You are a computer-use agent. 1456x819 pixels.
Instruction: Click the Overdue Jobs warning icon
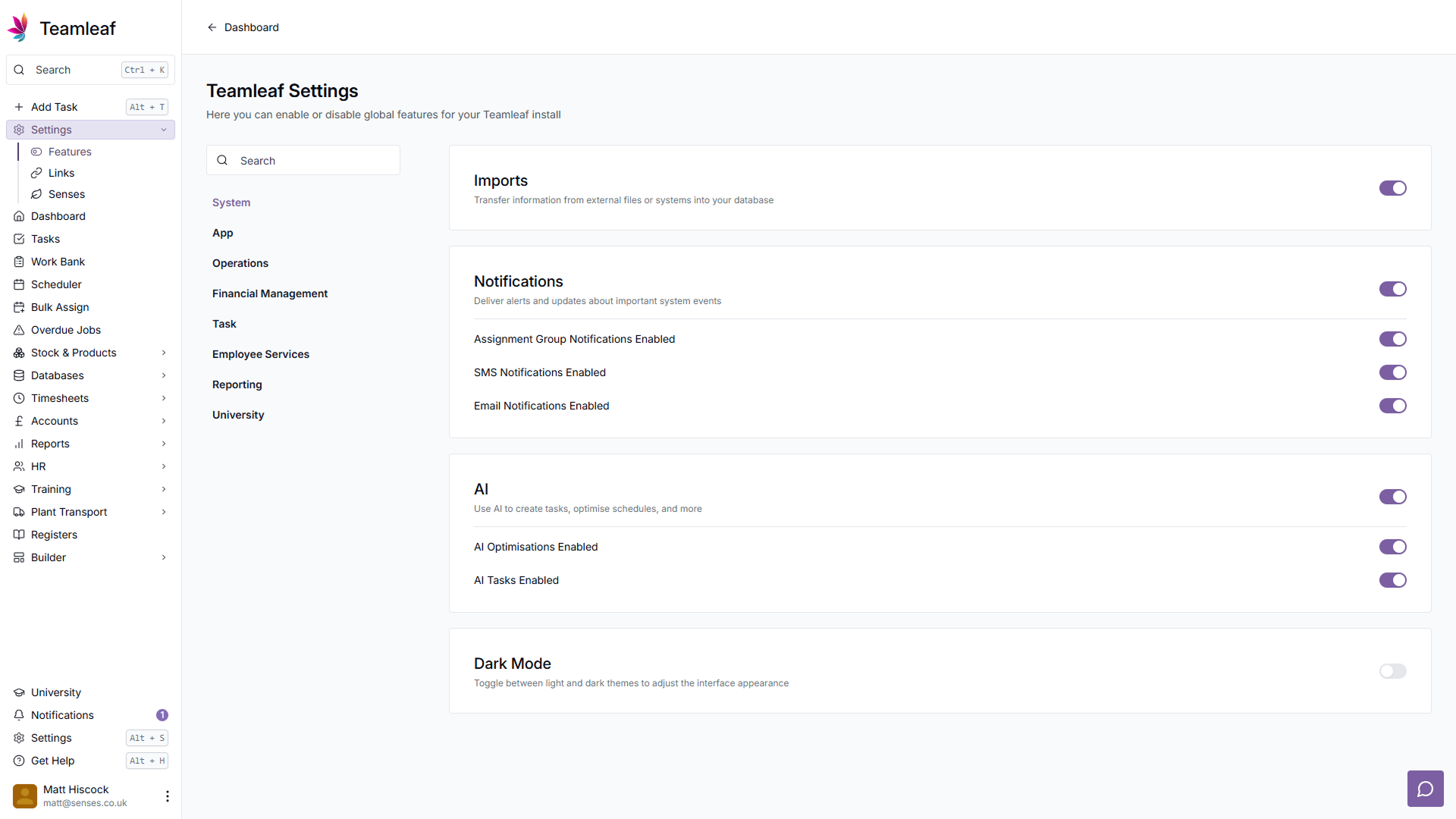pos(19,330)
